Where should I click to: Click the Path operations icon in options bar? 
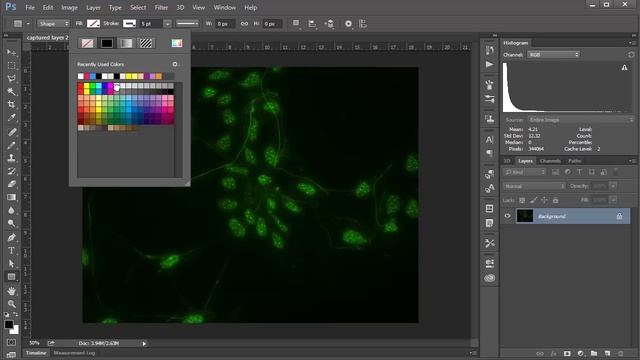pos(296,24)
